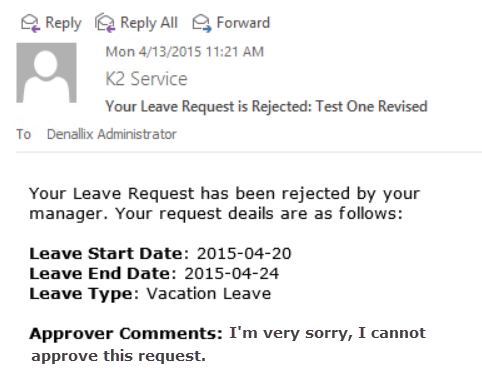Image resolution: width=482 pixels, height=390 pixels.
Task: Click the Leave Type bold label
Action: tap(82, 294)
